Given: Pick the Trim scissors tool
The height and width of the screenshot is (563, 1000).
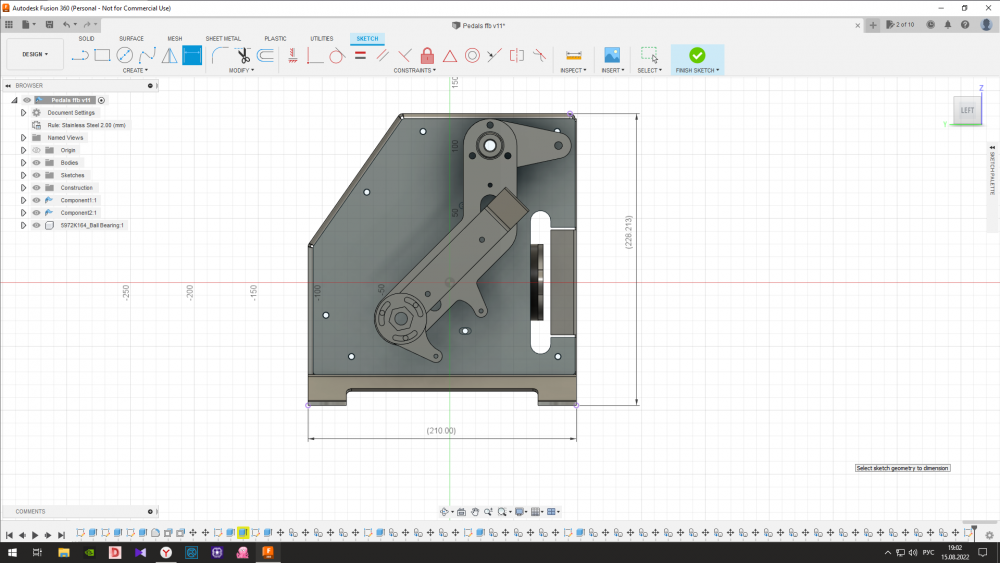Looking at the screenshot, I should point(242,55).
